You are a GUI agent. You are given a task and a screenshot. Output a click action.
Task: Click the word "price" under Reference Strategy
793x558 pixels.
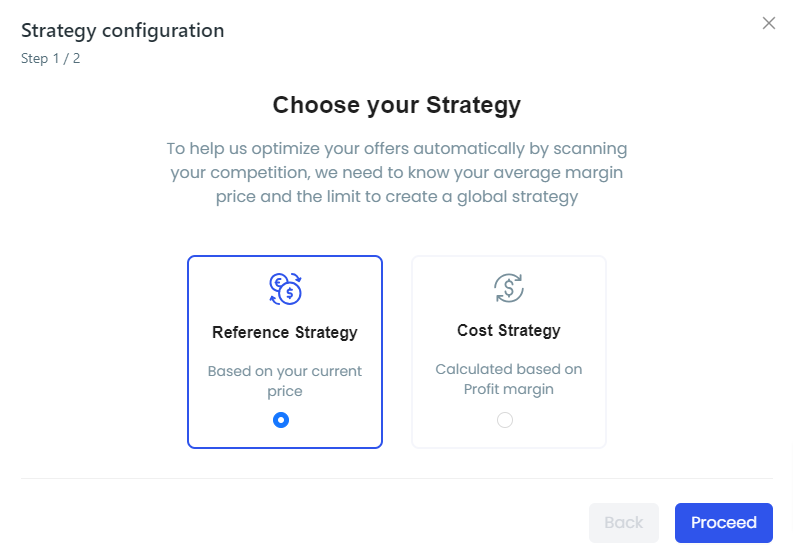click(x=285, y=392)
